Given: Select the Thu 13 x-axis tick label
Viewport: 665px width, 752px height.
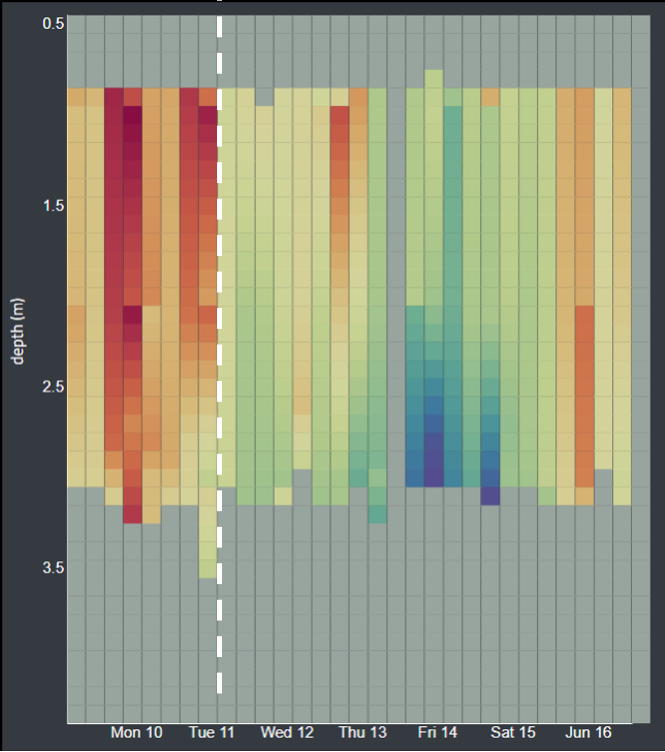Looking at the screenshot, I should (362, 733).
